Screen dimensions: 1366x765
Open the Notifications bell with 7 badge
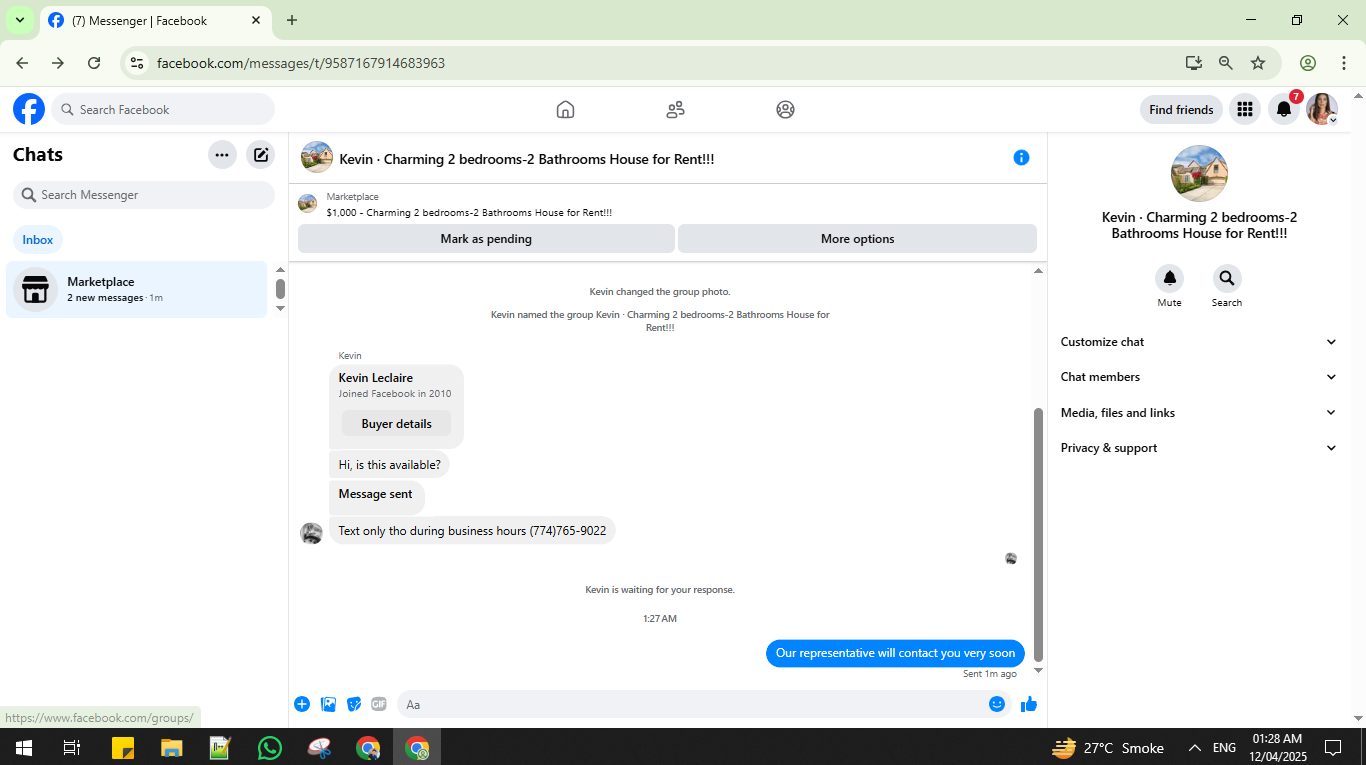point(1284,109)
